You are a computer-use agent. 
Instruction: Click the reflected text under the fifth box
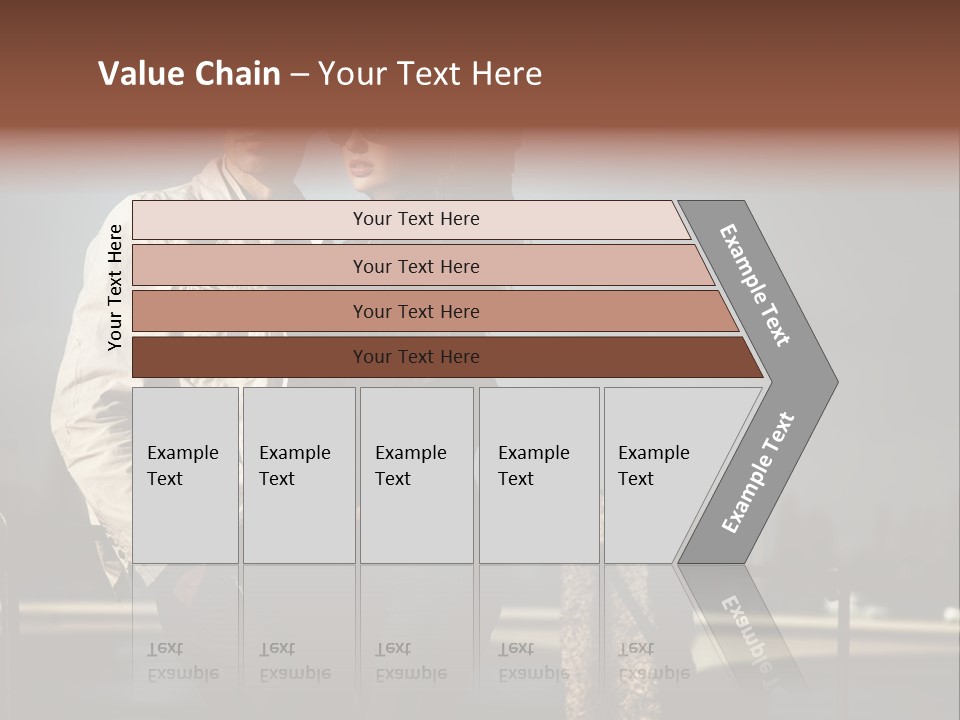click(x=653, y=662)
